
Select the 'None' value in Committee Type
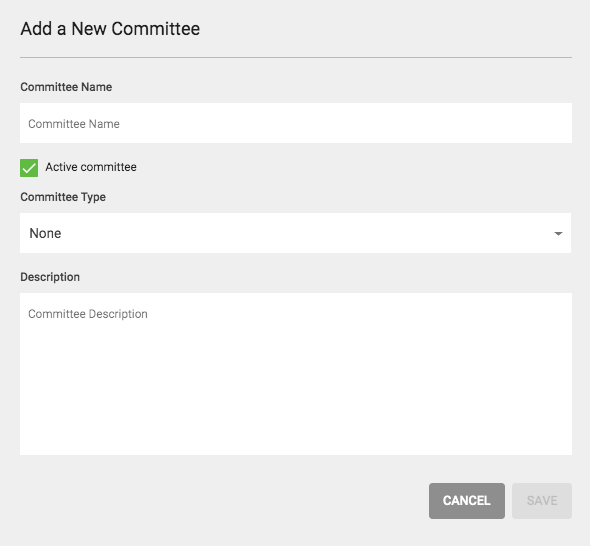[x=45, y=233]
